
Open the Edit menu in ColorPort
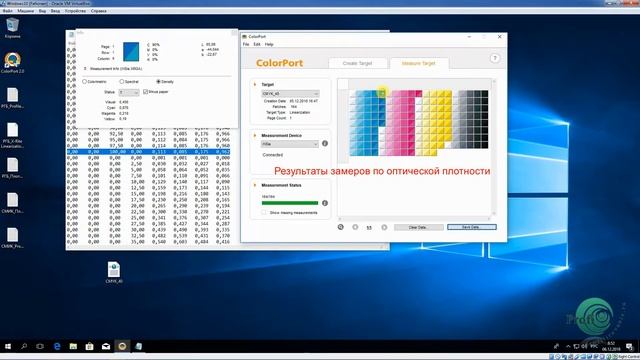coord(257,44)
